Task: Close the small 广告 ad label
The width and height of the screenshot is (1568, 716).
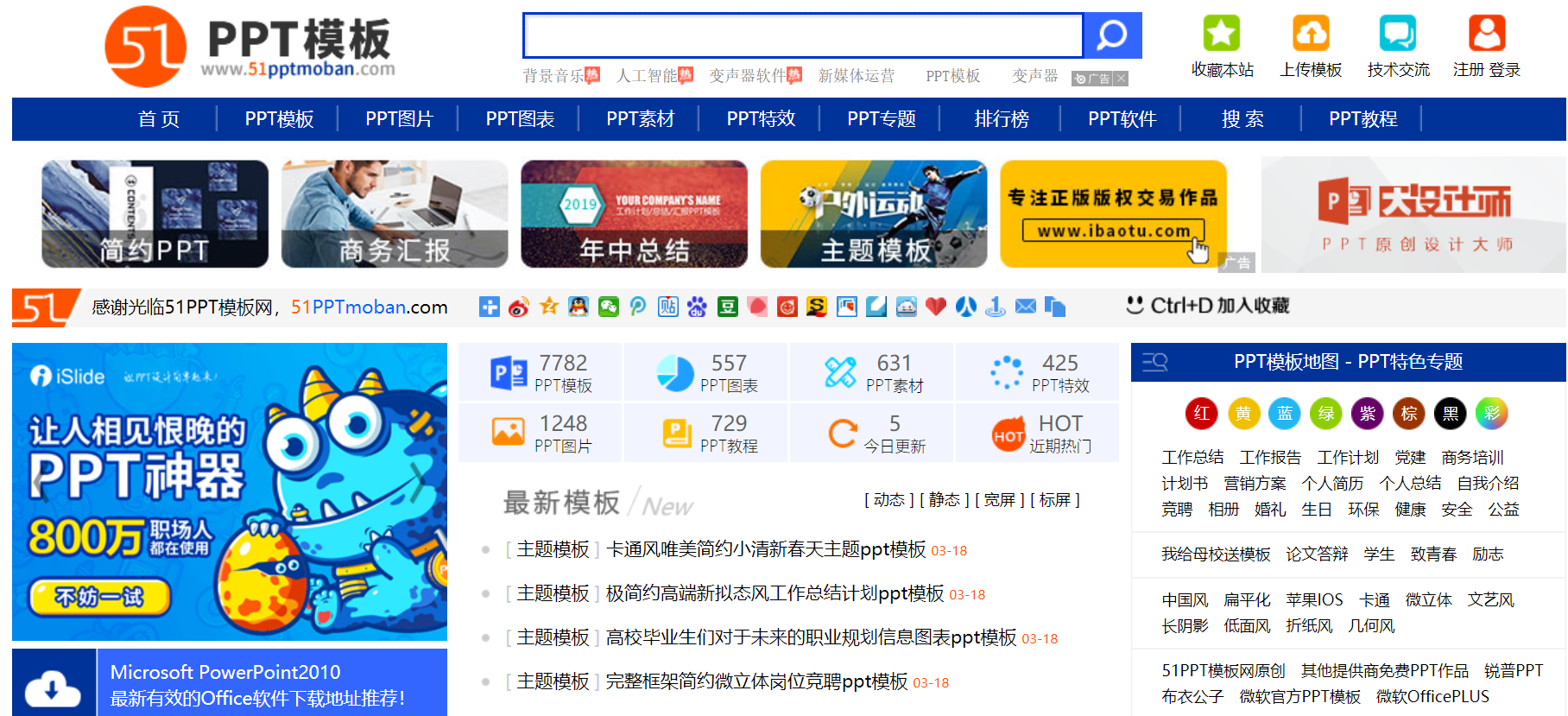Action: [1121, 79]
